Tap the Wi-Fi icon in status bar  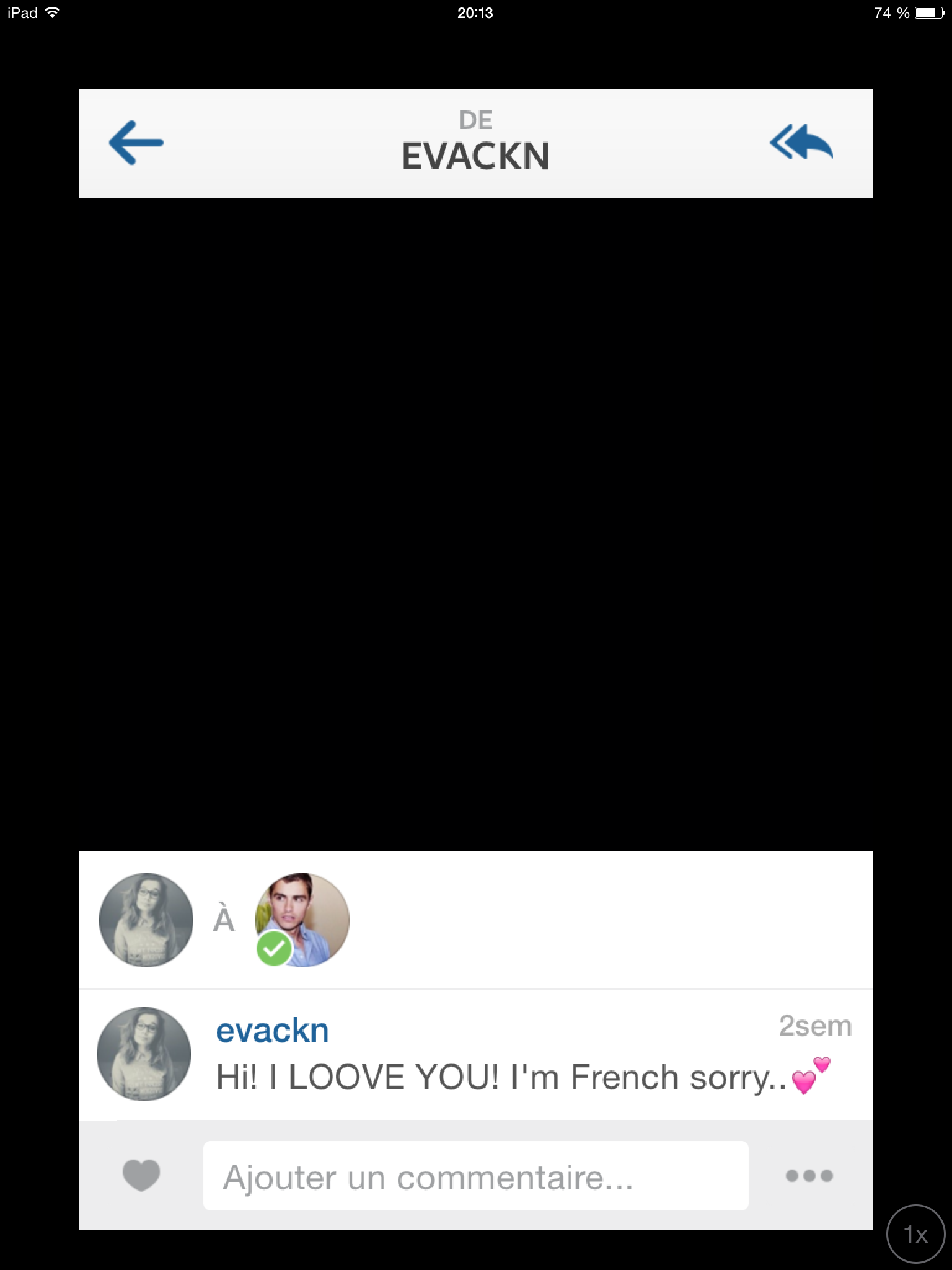click(53, 12)
